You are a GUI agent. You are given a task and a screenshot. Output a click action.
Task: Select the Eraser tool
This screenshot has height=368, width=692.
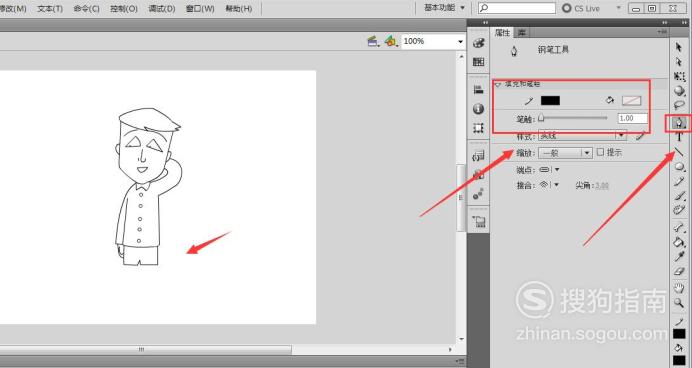[x=679, y=271]
